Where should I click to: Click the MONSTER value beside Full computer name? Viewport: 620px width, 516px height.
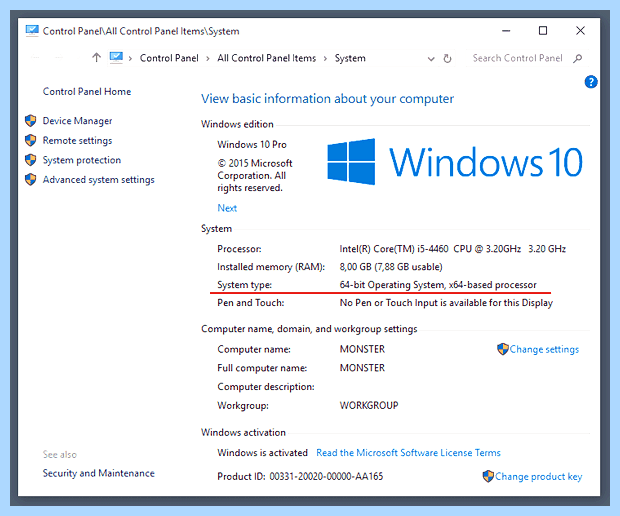(362, 368)
